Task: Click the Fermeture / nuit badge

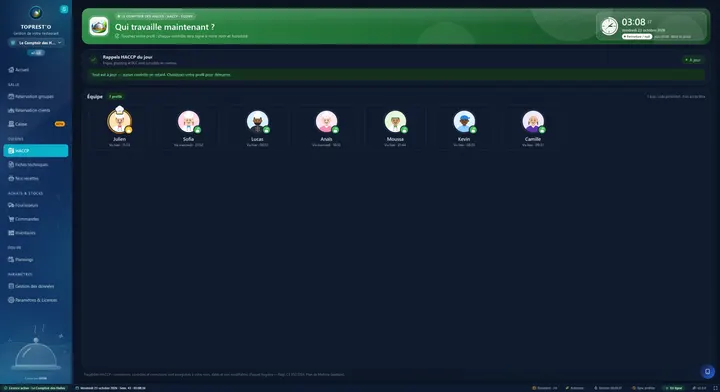Action: [637, 36]
